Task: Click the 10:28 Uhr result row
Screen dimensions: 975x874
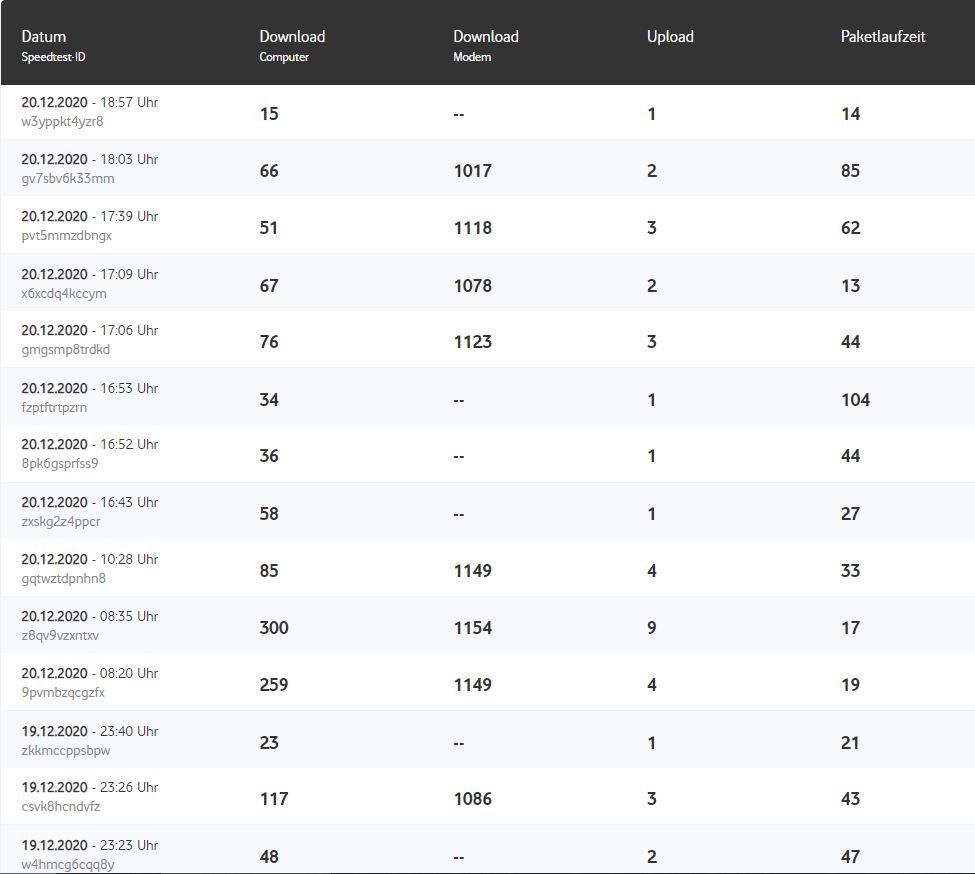Action: pos(89,560)
